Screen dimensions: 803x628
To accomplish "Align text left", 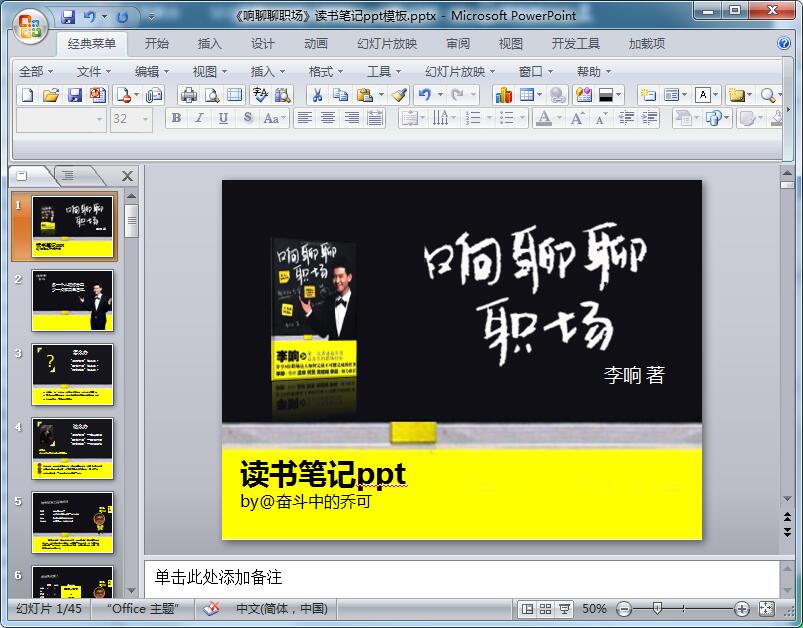I will [305, 118].
